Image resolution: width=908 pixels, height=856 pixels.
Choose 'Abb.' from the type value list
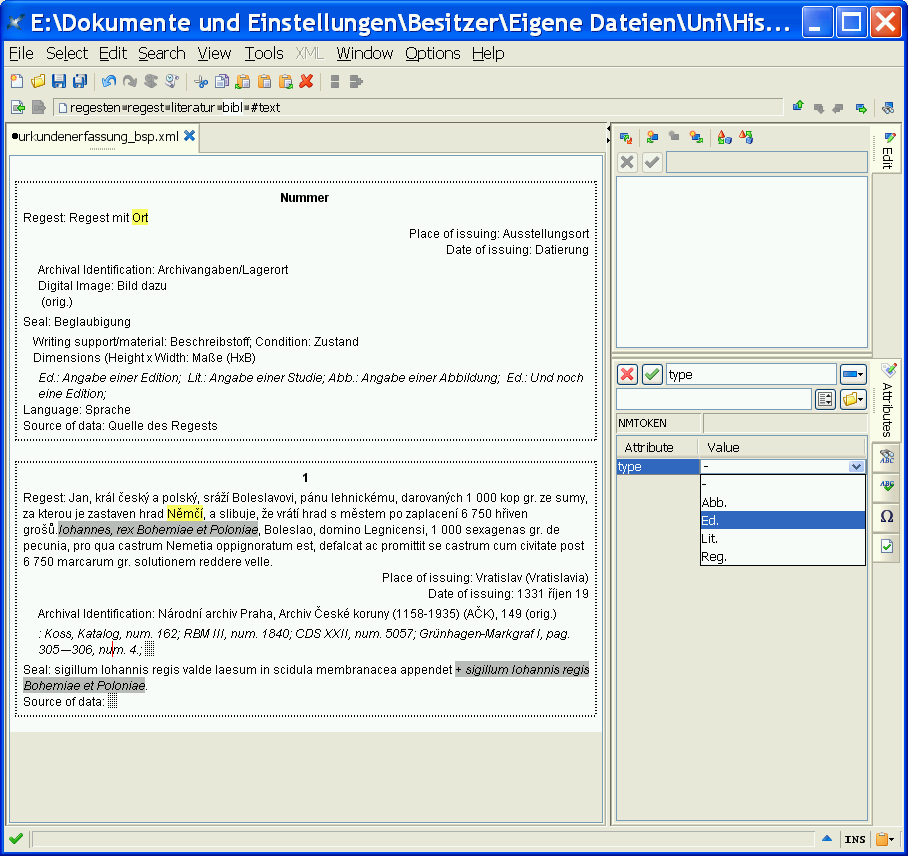click(782, 503)
